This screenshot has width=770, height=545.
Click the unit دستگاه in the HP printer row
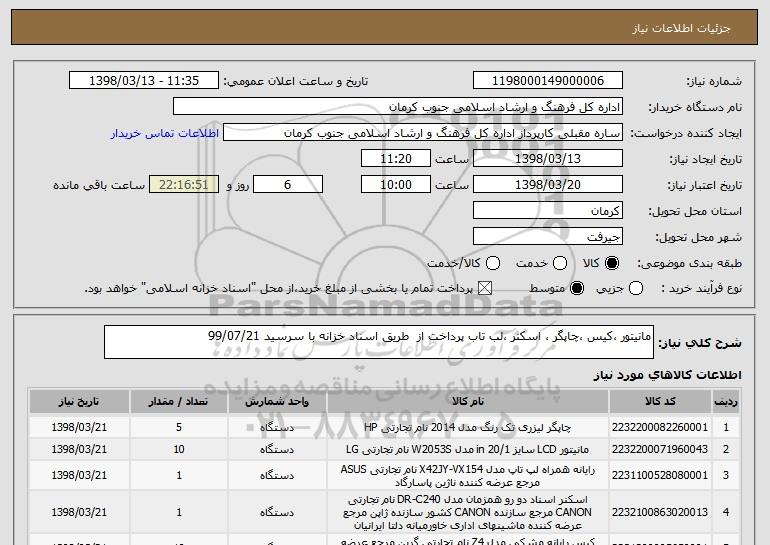click(x=277, y=427)
